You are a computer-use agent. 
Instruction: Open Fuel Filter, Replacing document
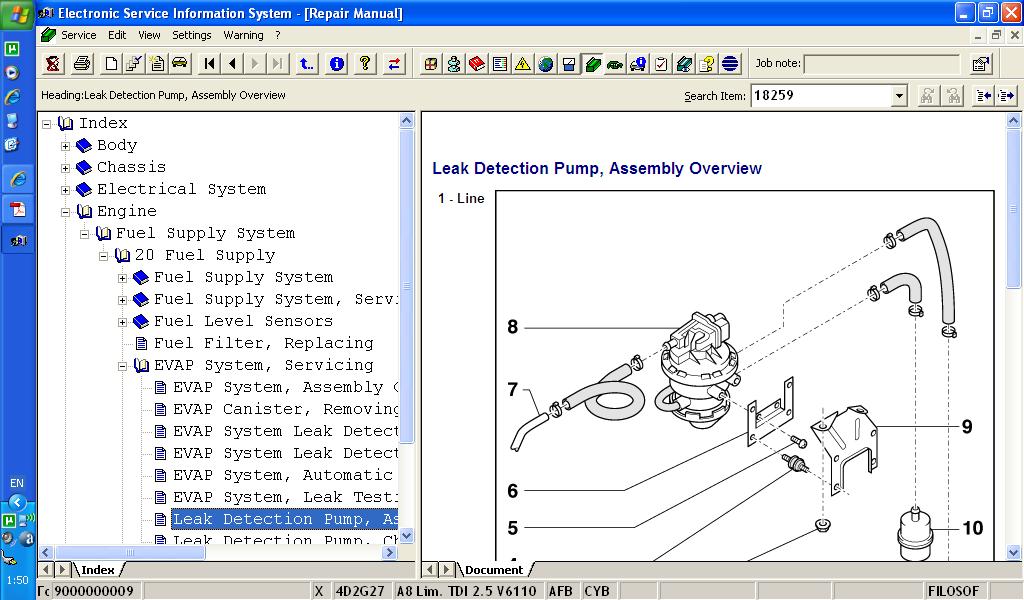pyautogui.click(x=263, y=343)
